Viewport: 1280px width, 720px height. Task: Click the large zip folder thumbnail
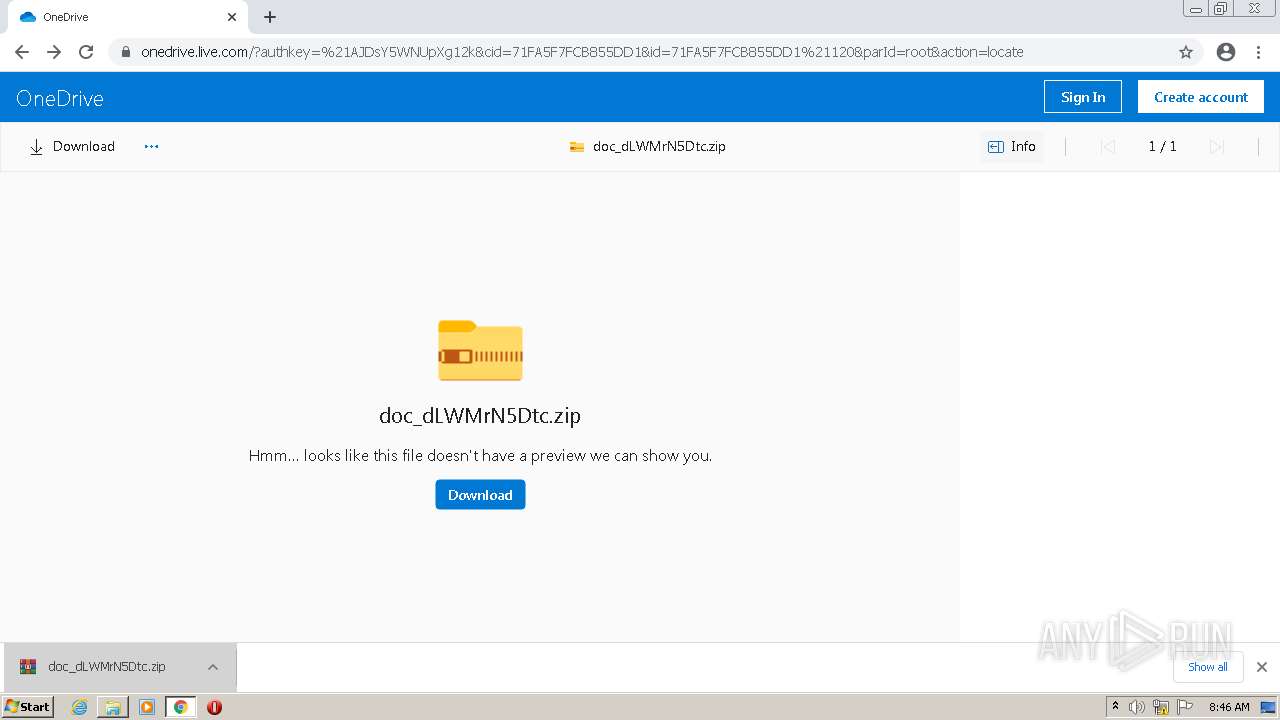tap(480, 351)
